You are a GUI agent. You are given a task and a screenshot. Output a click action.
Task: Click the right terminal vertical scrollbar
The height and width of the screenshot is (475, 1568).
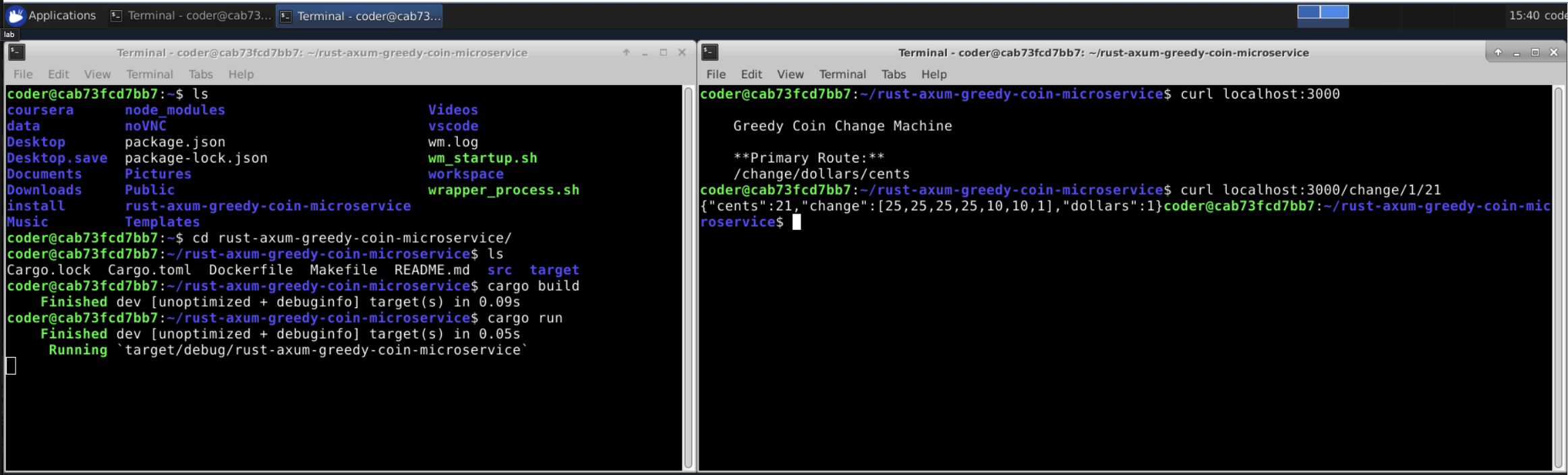coord(1559,277)
